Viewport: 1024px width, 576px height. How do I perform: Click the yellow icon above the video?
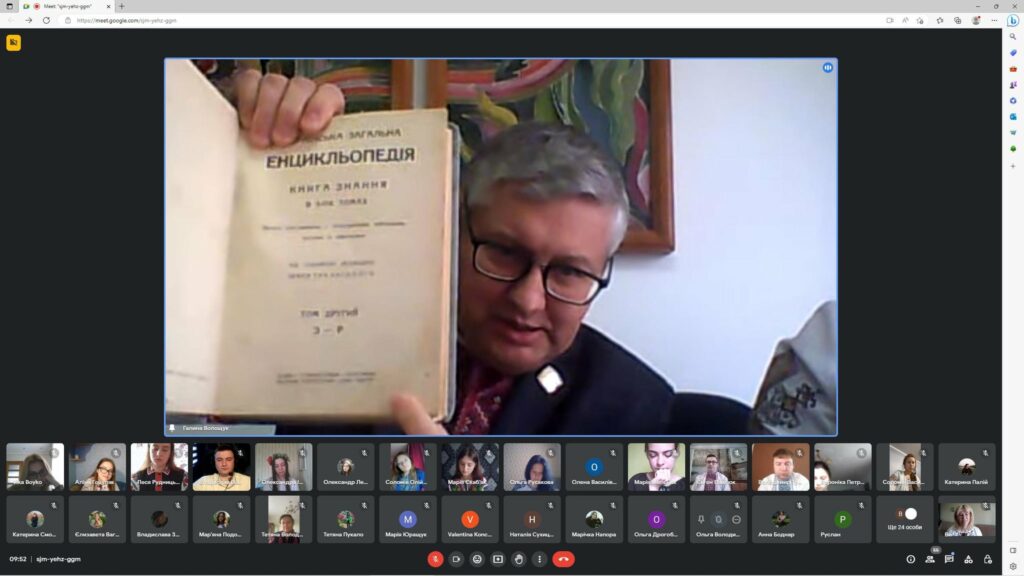pos(13,42)
